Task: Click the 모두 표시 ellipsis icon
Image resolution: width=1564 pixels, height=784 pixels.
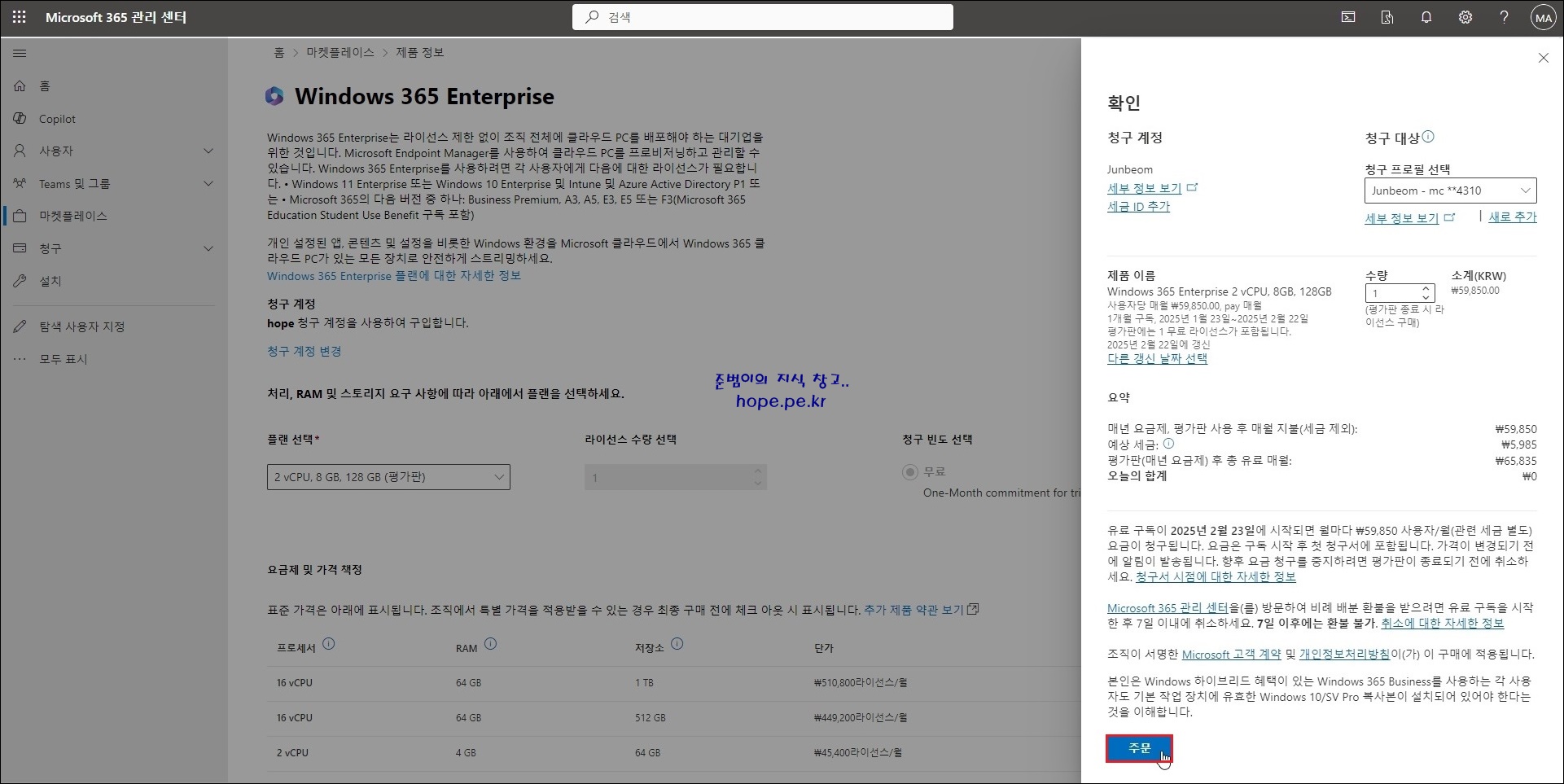Action: click(20, 359)
